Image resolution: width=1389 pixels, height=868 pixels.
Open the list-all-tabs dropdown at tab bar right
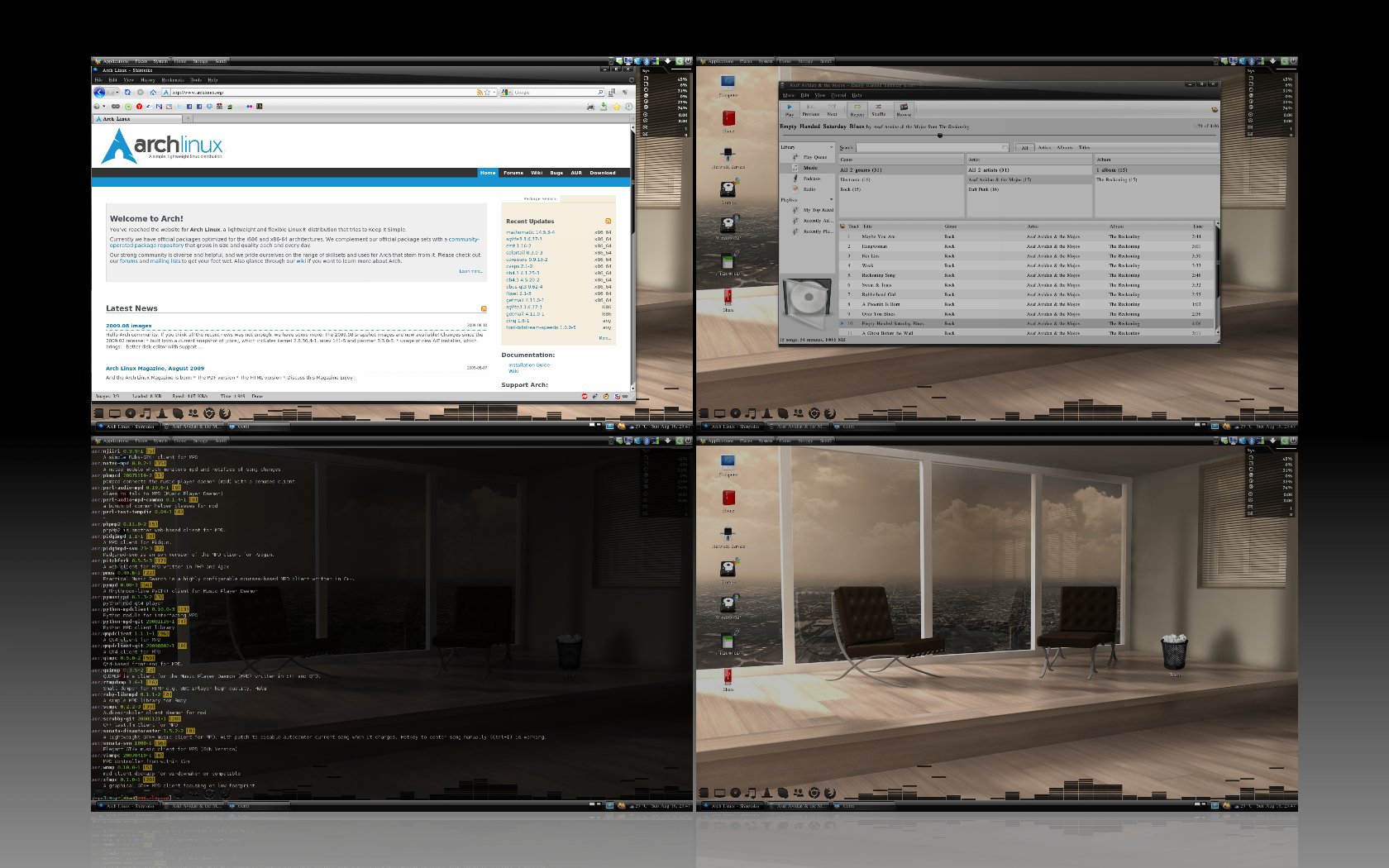click(x=632, y=118)
